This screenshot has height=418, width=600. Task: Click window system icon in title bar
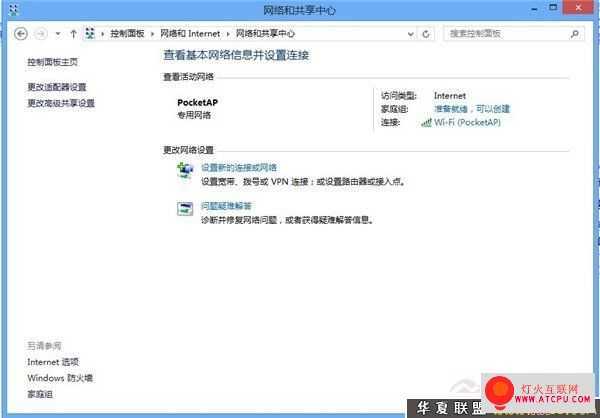[13, 10]
